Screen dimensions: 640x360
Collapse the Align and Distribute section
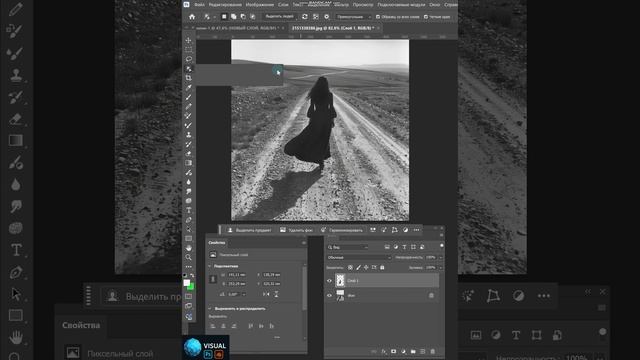tap(210, 309)
